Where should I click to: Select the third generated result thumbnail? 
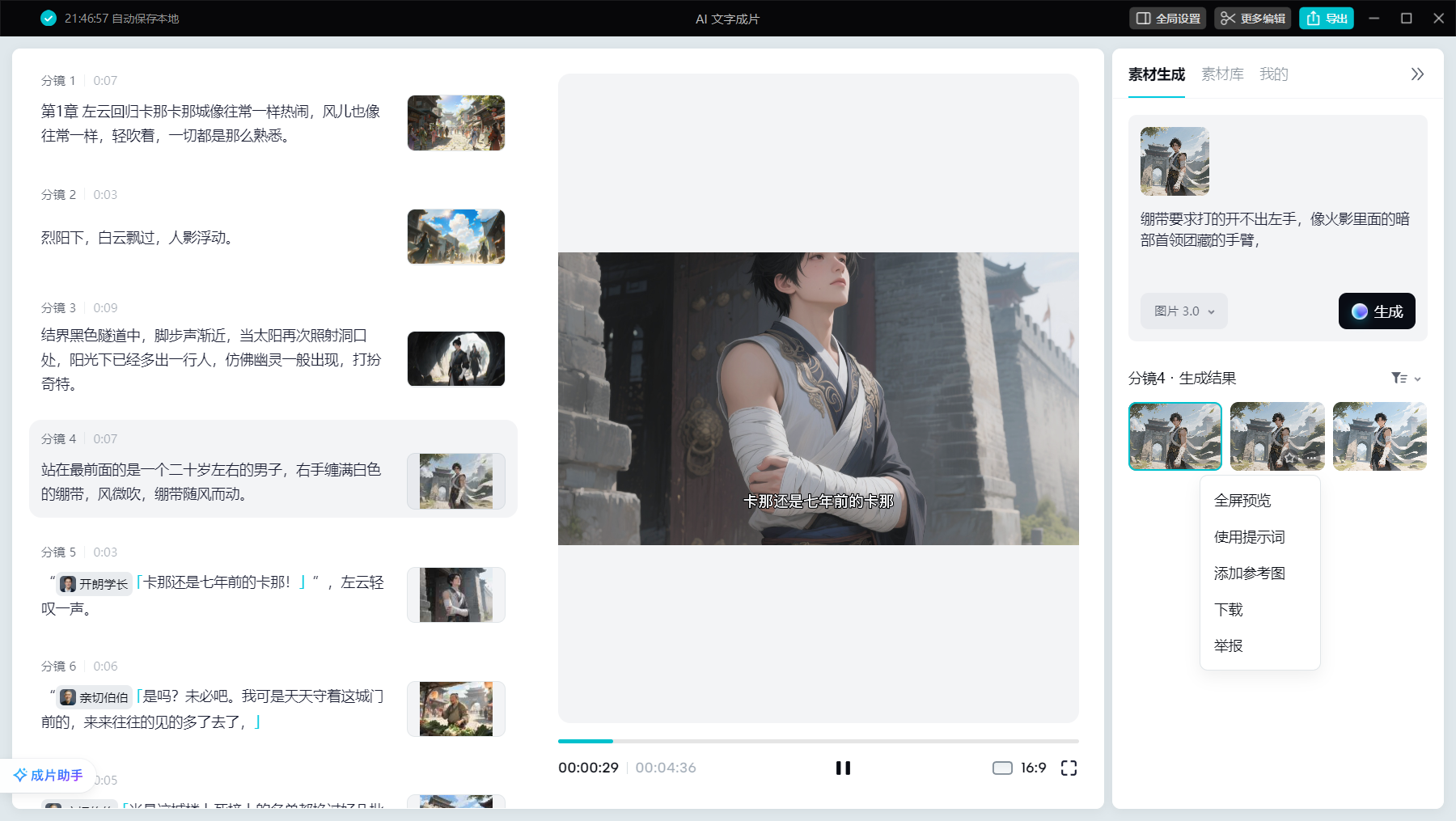click(x=1380, y=436)
